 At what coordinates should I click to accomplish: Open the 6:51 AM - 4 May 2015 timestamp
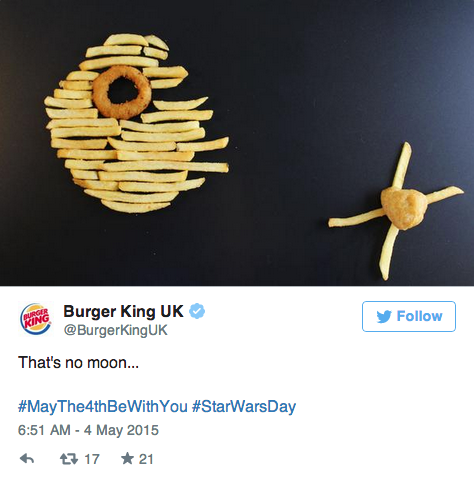[x=88, y=430]
